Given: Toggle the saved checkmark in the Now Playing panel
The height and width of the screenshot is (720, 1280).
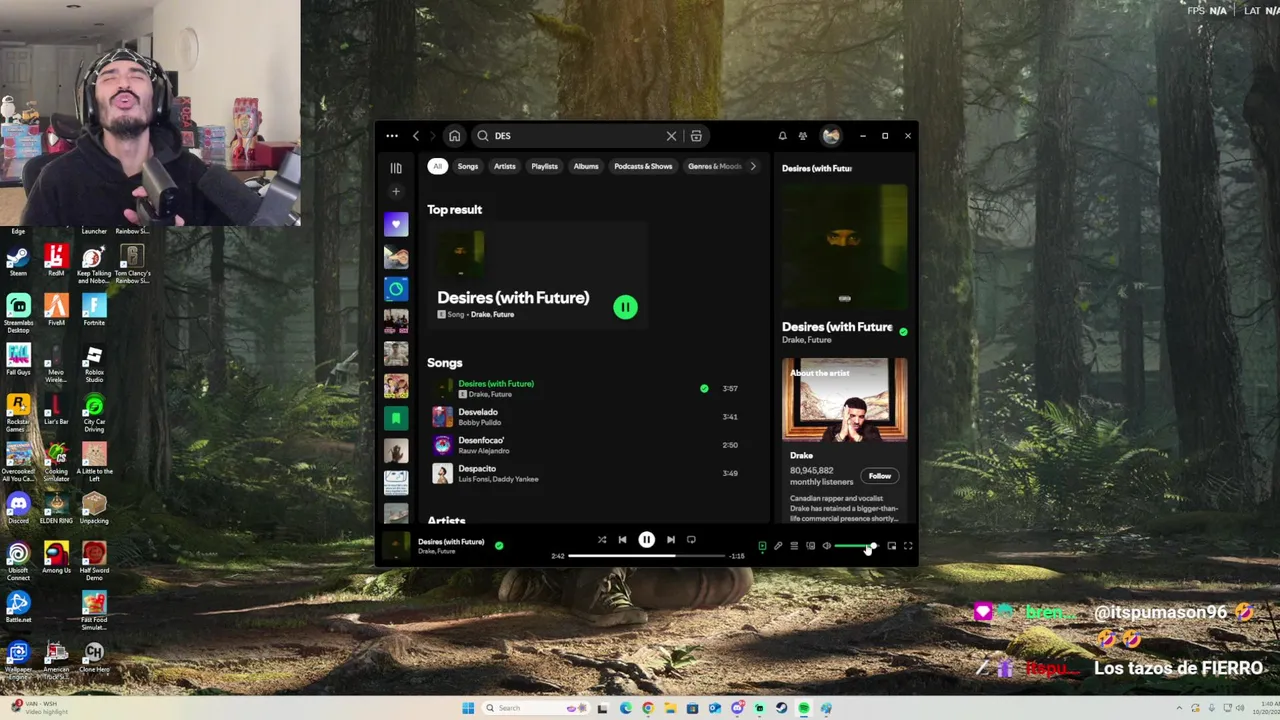Looking at the screenshot, I should (x=903, y=331).
